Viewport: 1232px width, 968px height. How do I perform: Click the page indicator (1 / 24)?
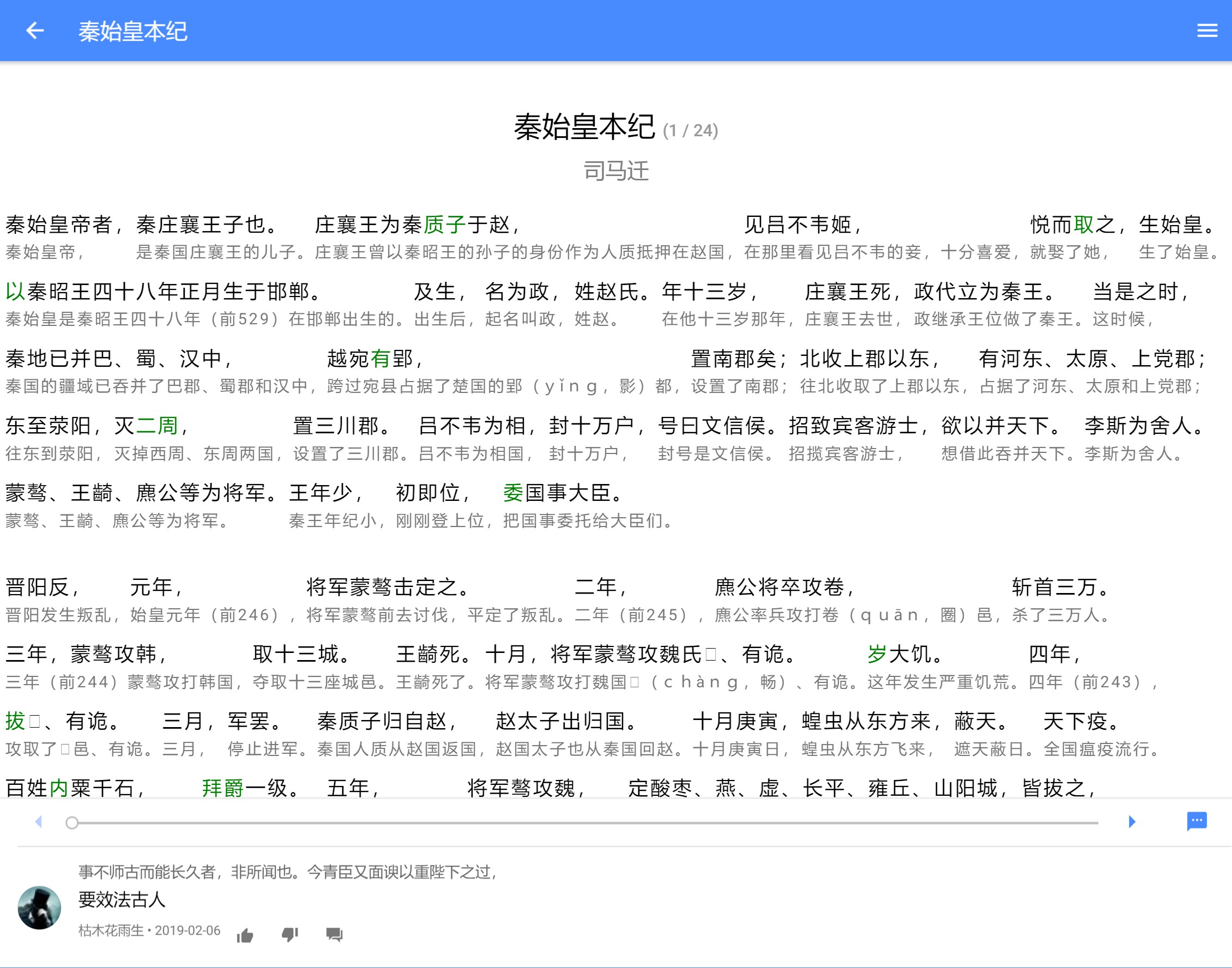tap(690, 131)
